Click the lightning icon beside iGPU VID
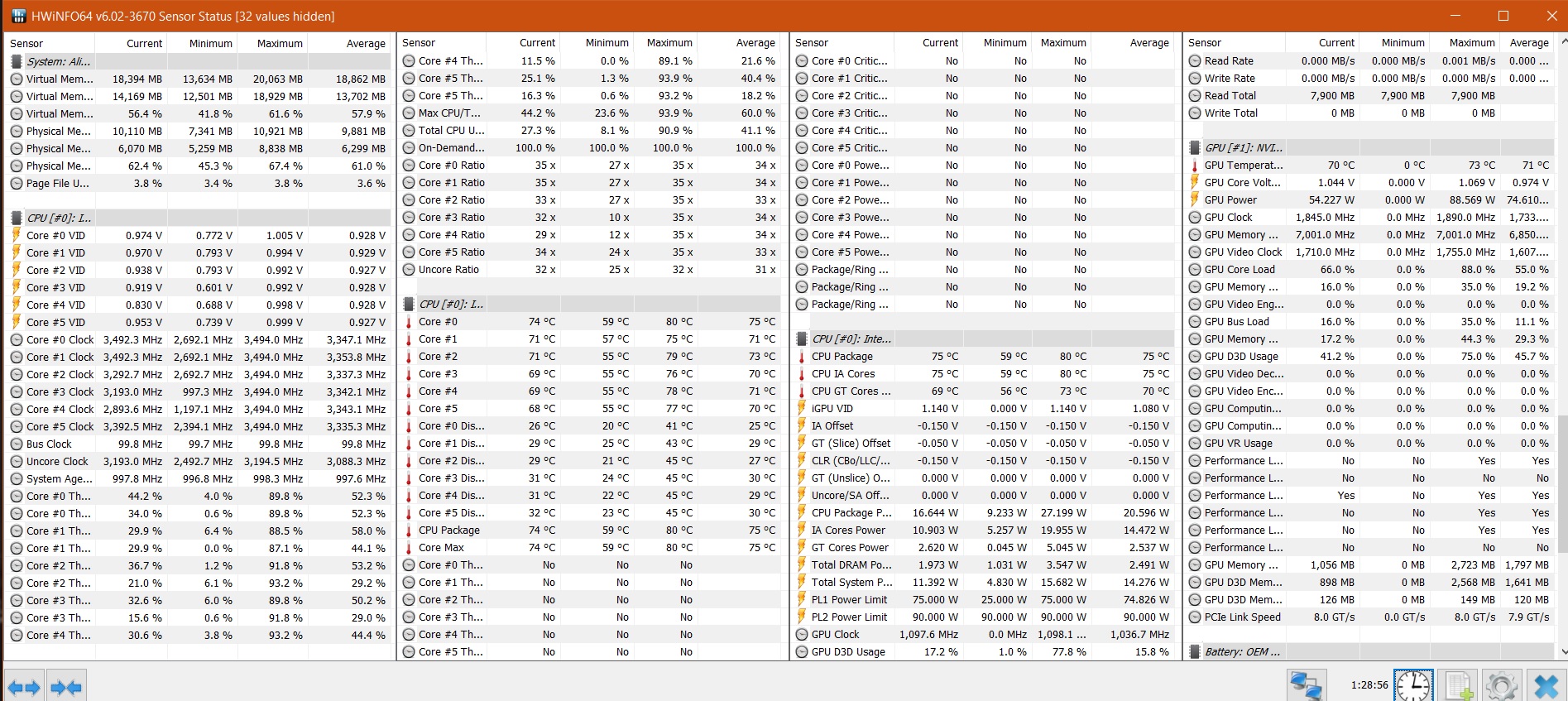This screenshot has width=1568, height=701. 802,408
